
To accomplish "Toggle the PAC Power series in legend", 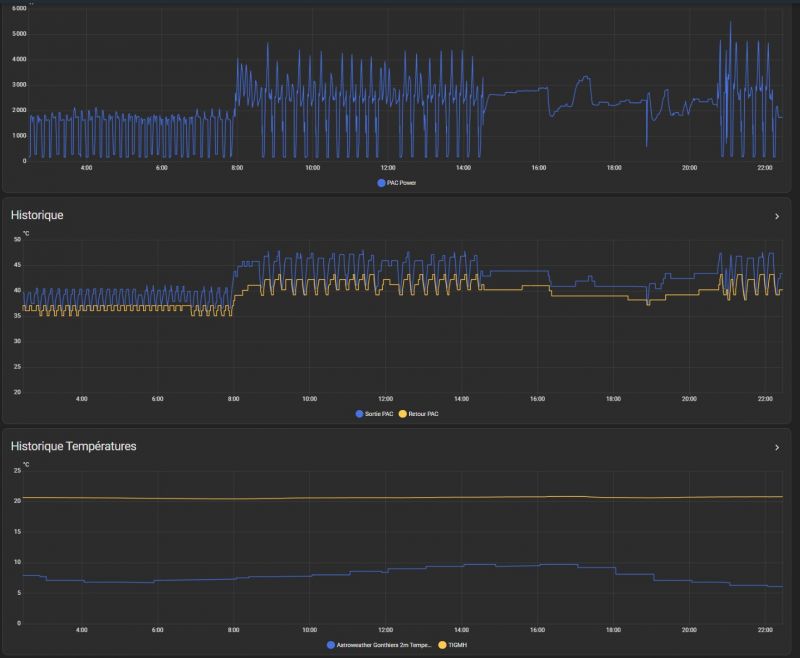I will tap(405, 183).
